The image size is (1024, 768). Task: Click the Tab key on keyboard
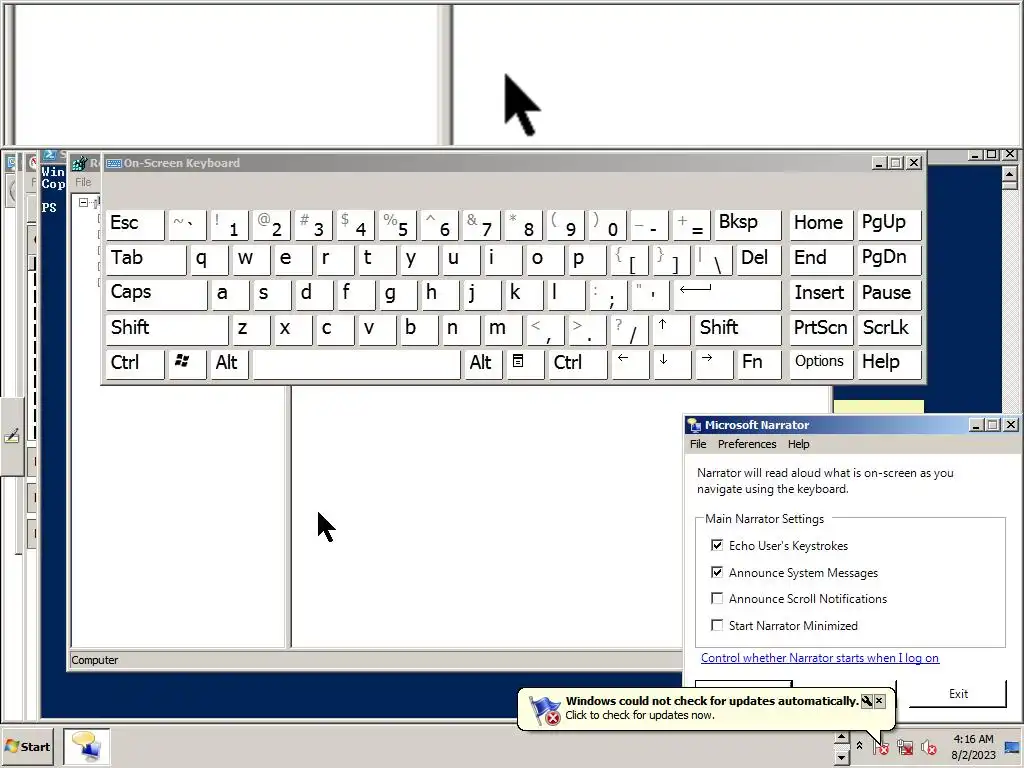[146, 259]
